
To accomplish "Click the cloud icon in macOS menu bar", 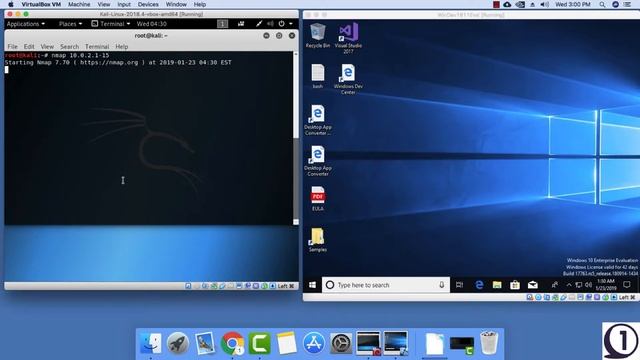I will pyautogui.click(x=507, y=4).
